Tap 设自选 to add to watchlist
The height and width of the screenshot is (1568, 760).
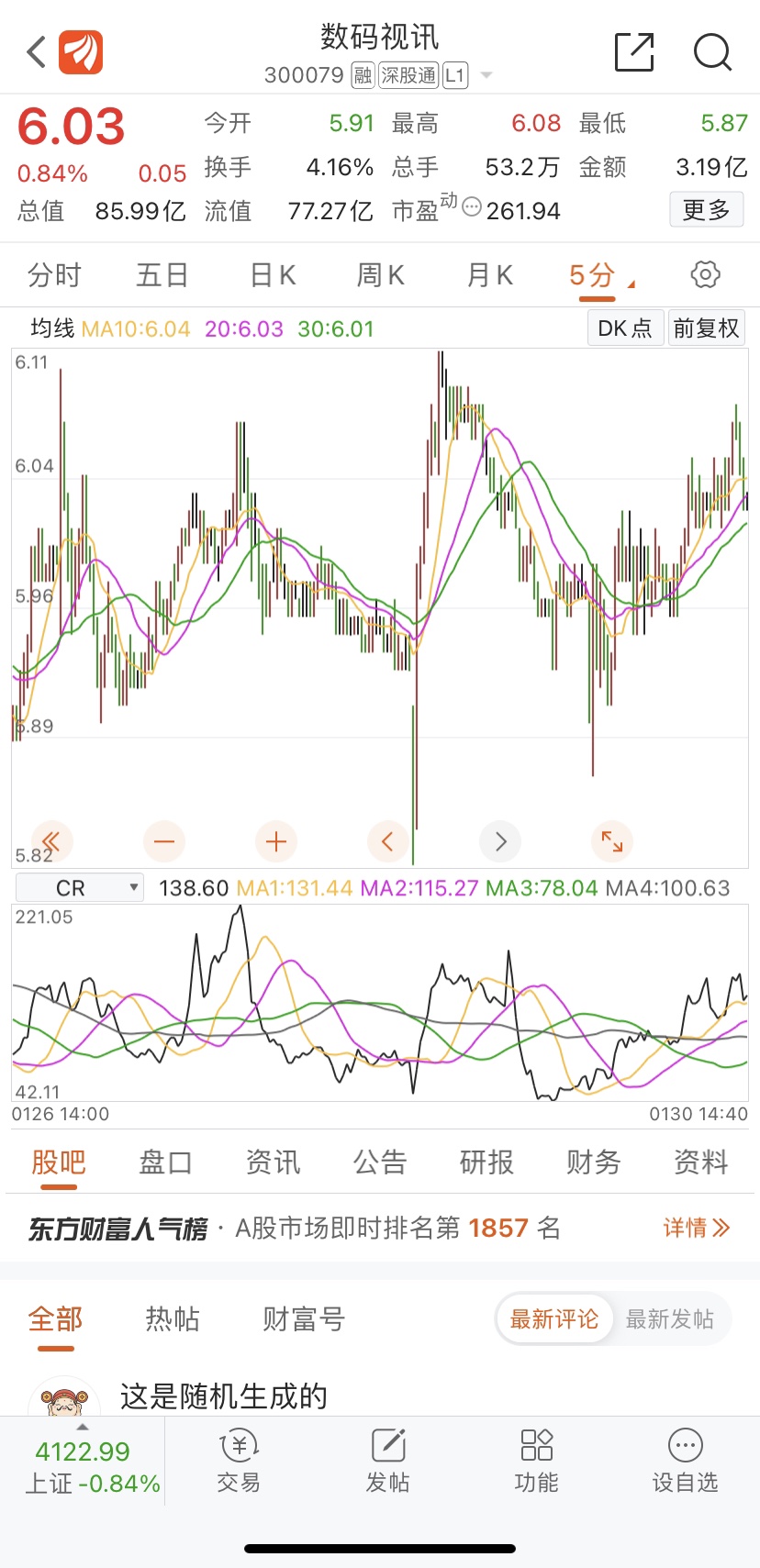click(x=685, y=1461)
